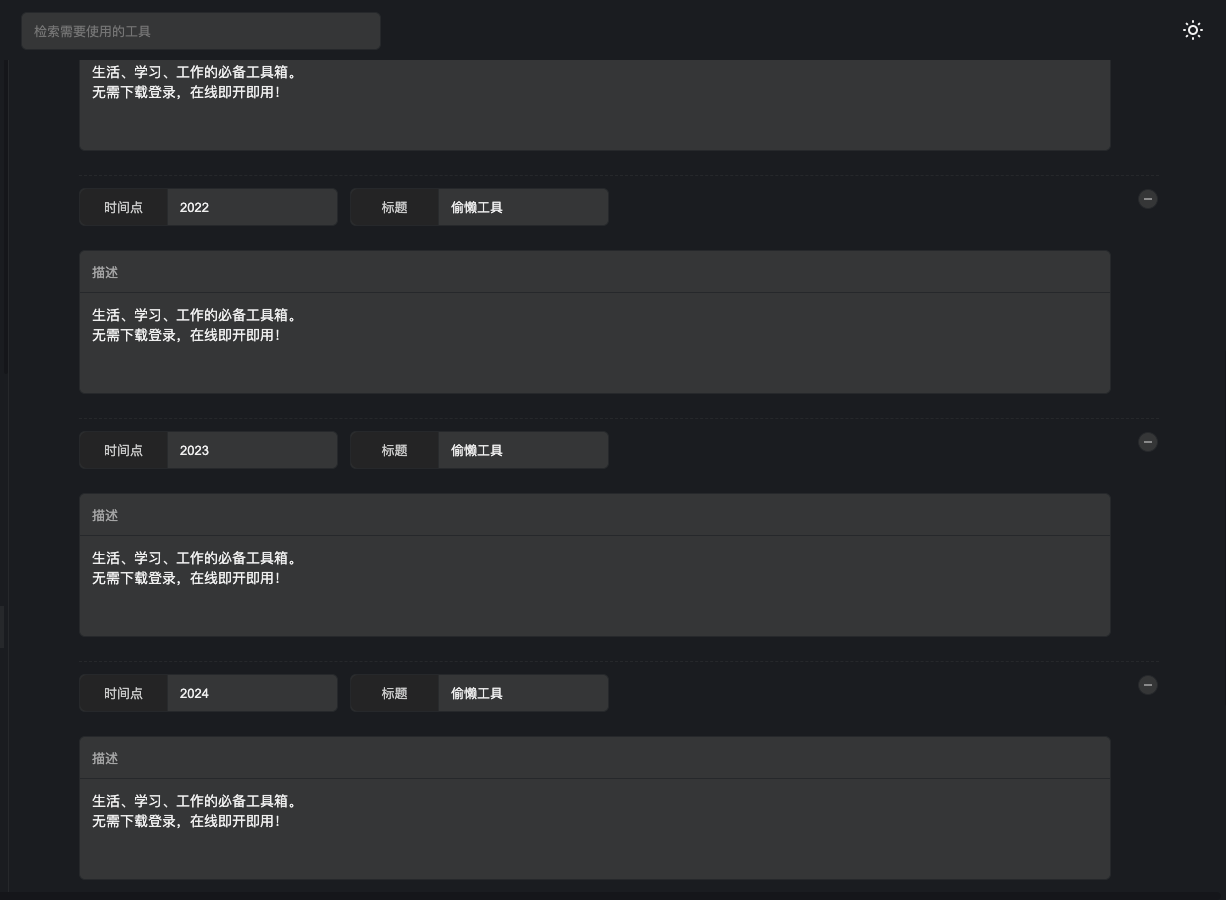Click the 时间点 label of the 2023 entry
Image resolution: width=1226 pixels, height=900 pixels.
[123, 450]
